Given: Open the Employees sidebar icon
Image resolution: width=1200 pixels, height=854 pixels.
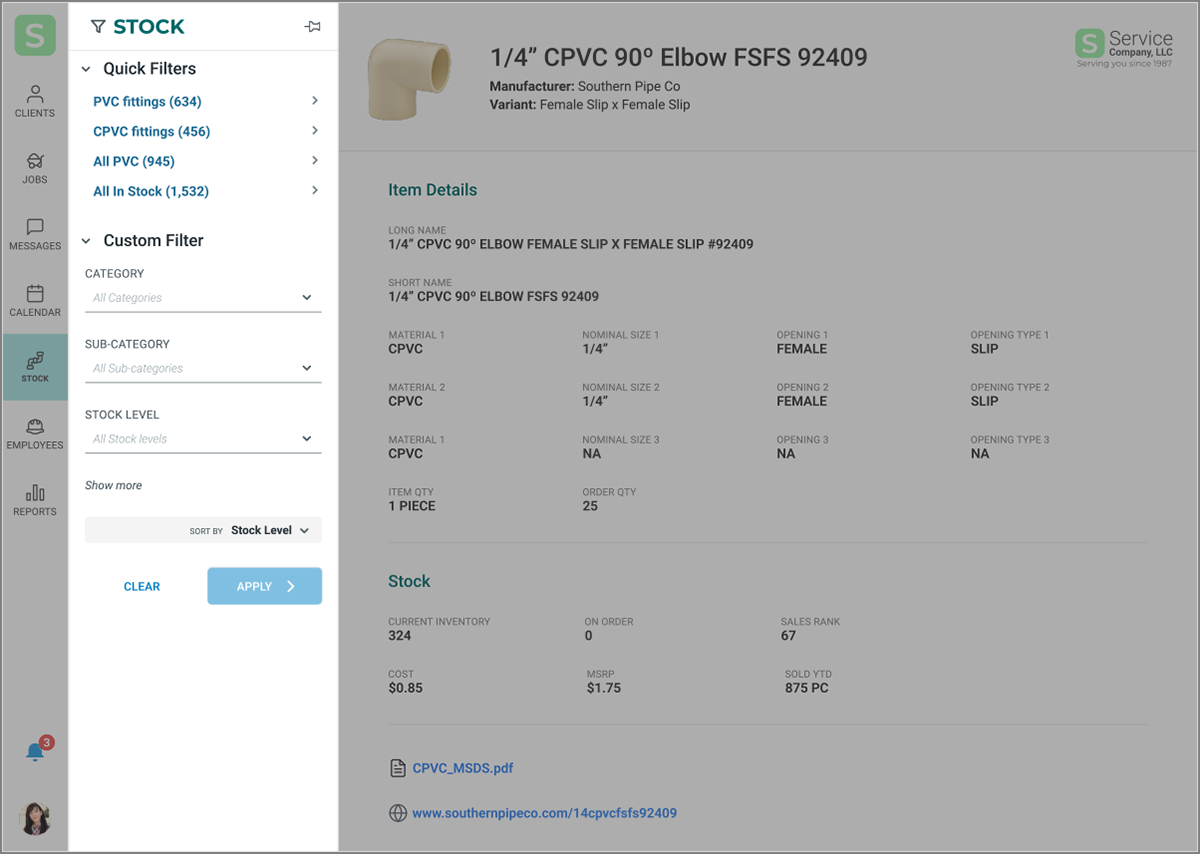Looking at the screenshot, I should [35, 433].
